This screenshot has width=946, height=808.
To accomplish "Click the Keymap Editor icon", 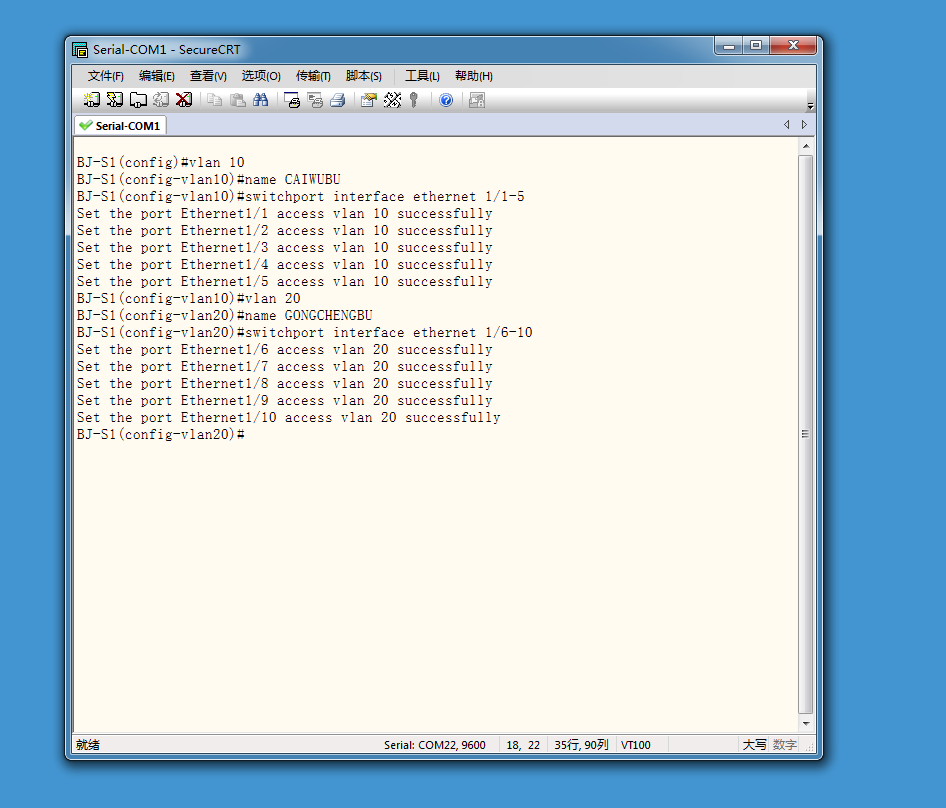I will 392,100.
